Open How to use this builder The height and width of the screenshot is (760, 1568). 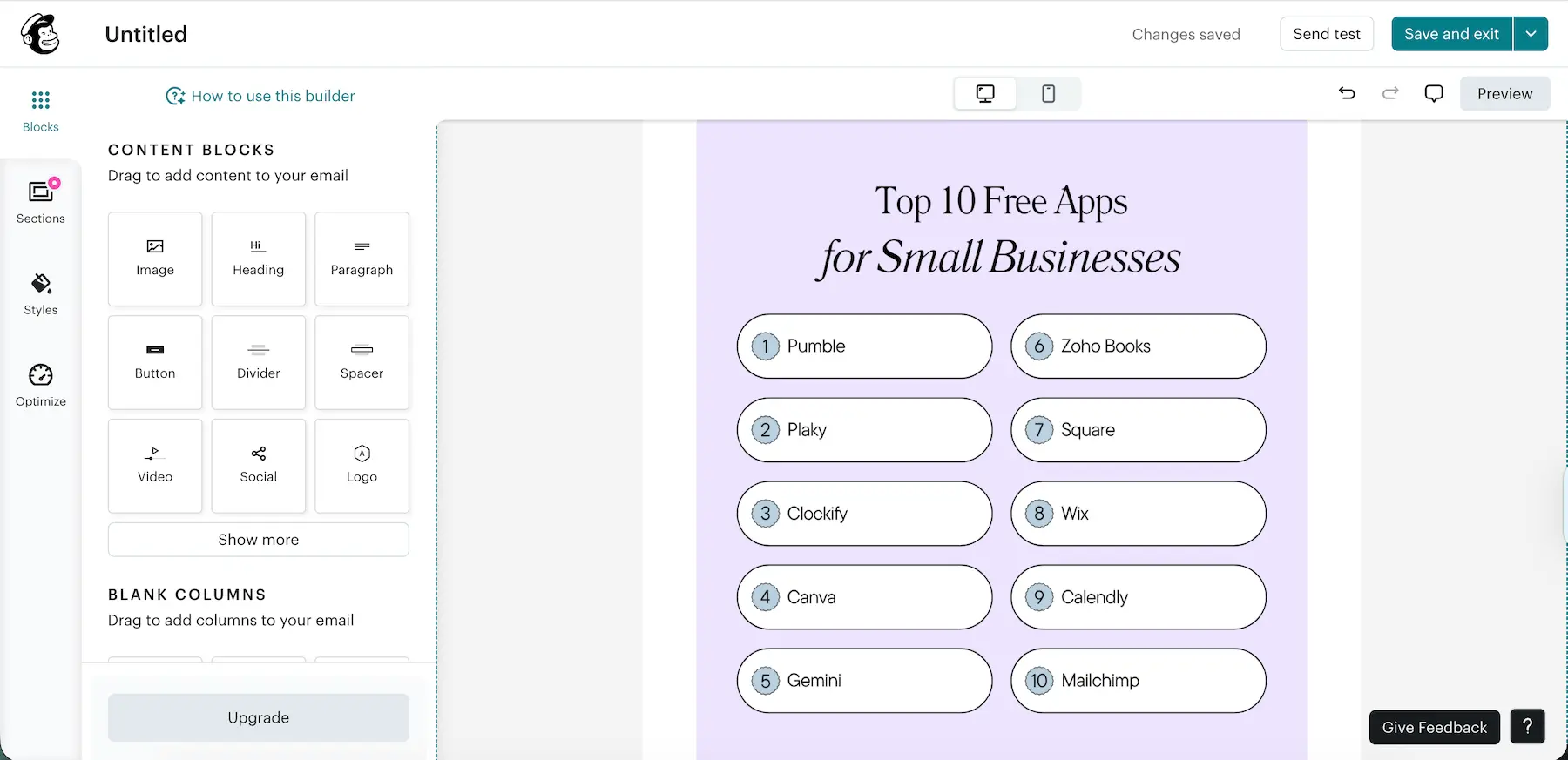coord(260,96)
